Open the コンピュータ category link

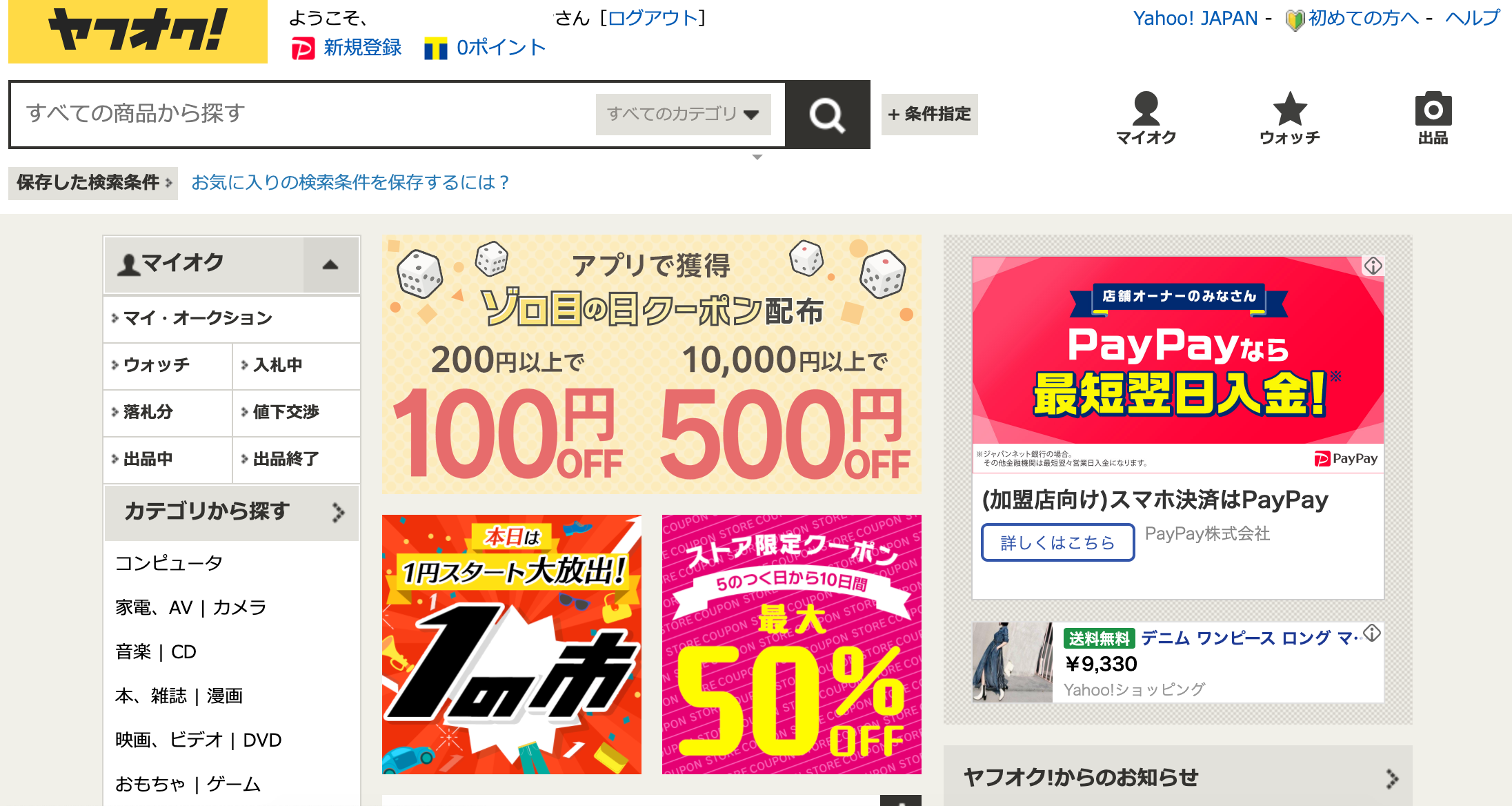[x=169, y=563]
